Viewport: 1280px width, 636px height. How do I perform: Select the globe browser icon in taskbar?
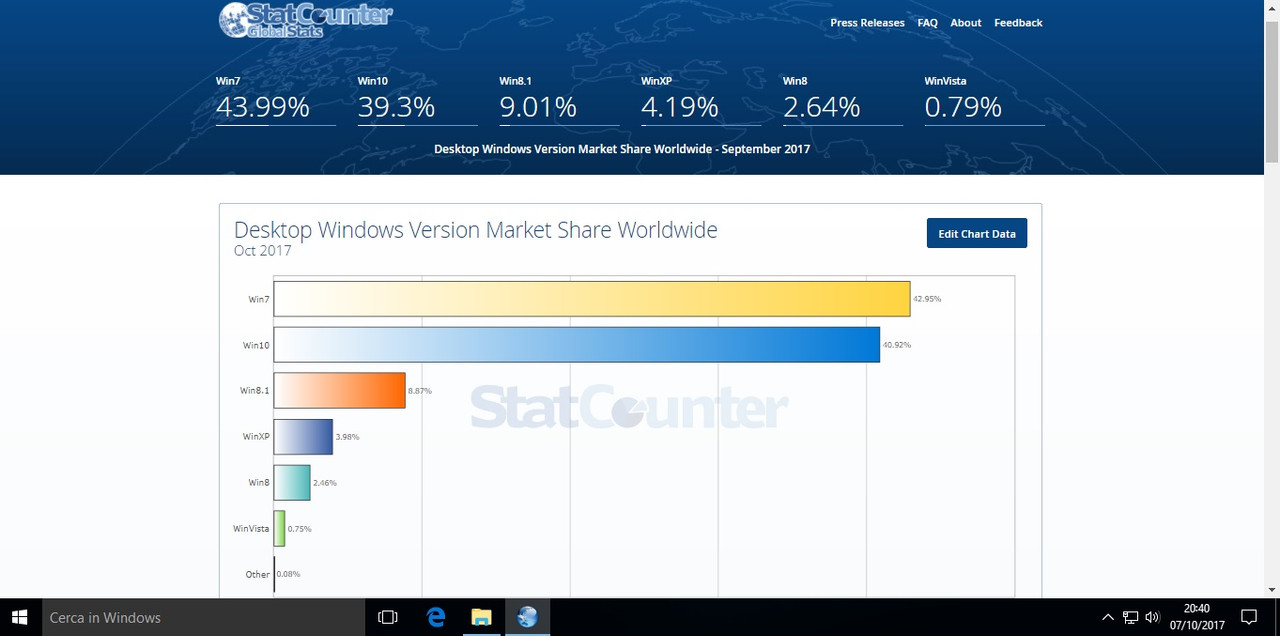coord(527,617)
